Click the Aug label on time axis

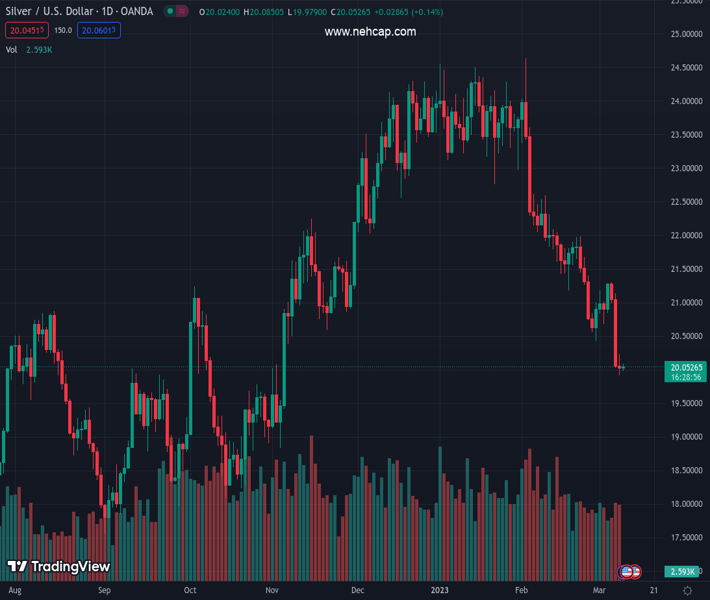coord(15,591)
